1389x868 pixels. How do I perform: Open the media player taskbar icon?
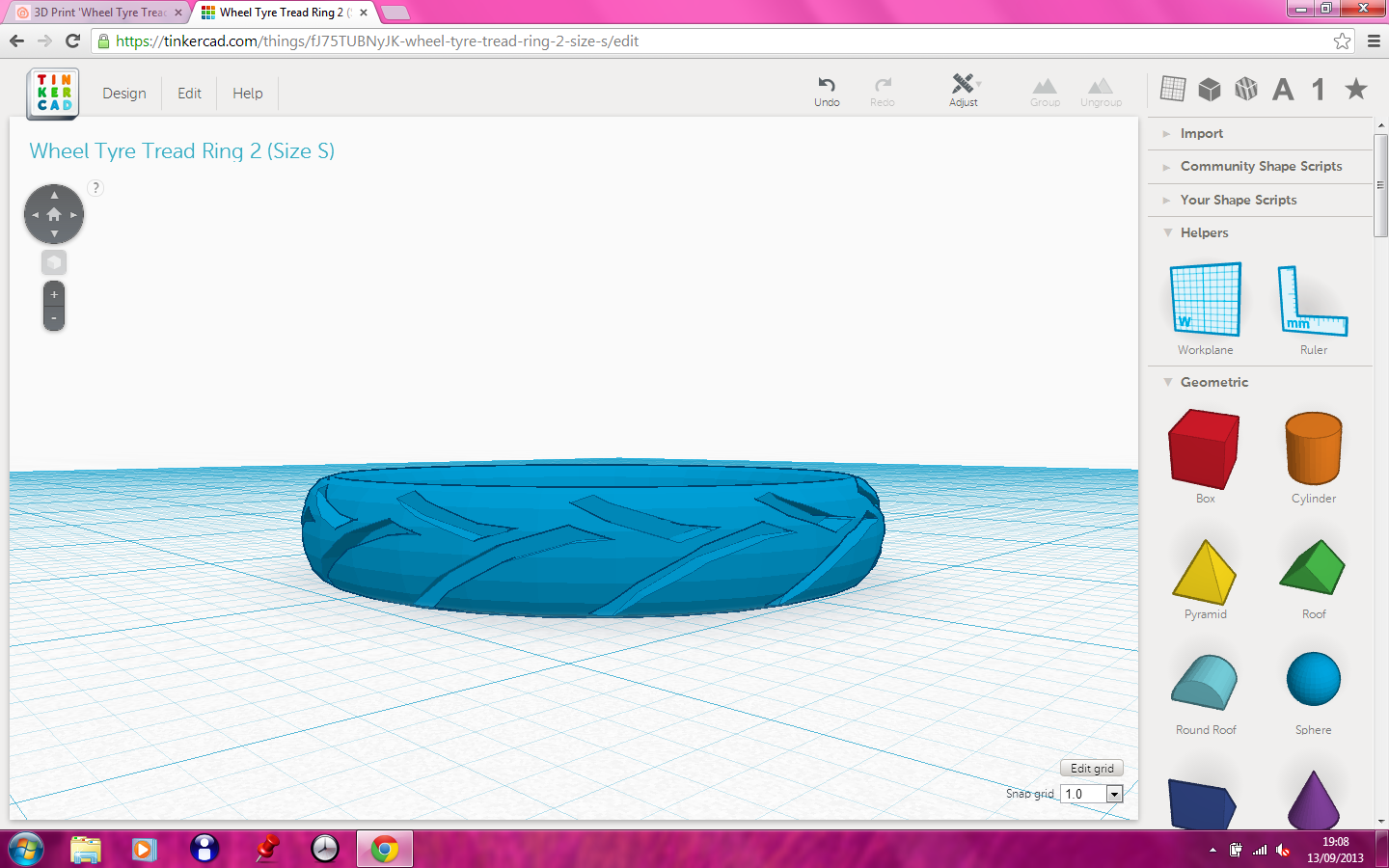[145, 849]
